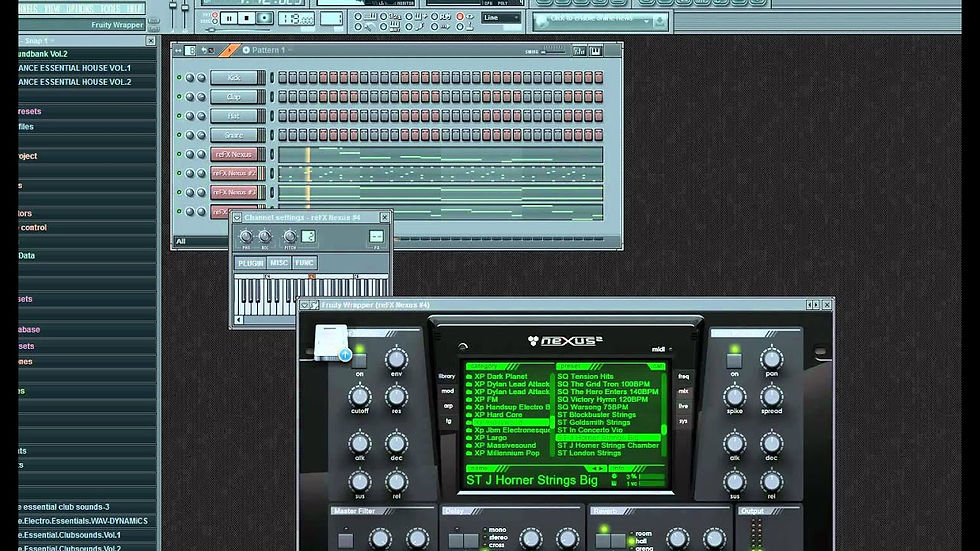Select preset ST Goldsmith Strings
Screen dimensions: 980x551
tap(594, 422)
